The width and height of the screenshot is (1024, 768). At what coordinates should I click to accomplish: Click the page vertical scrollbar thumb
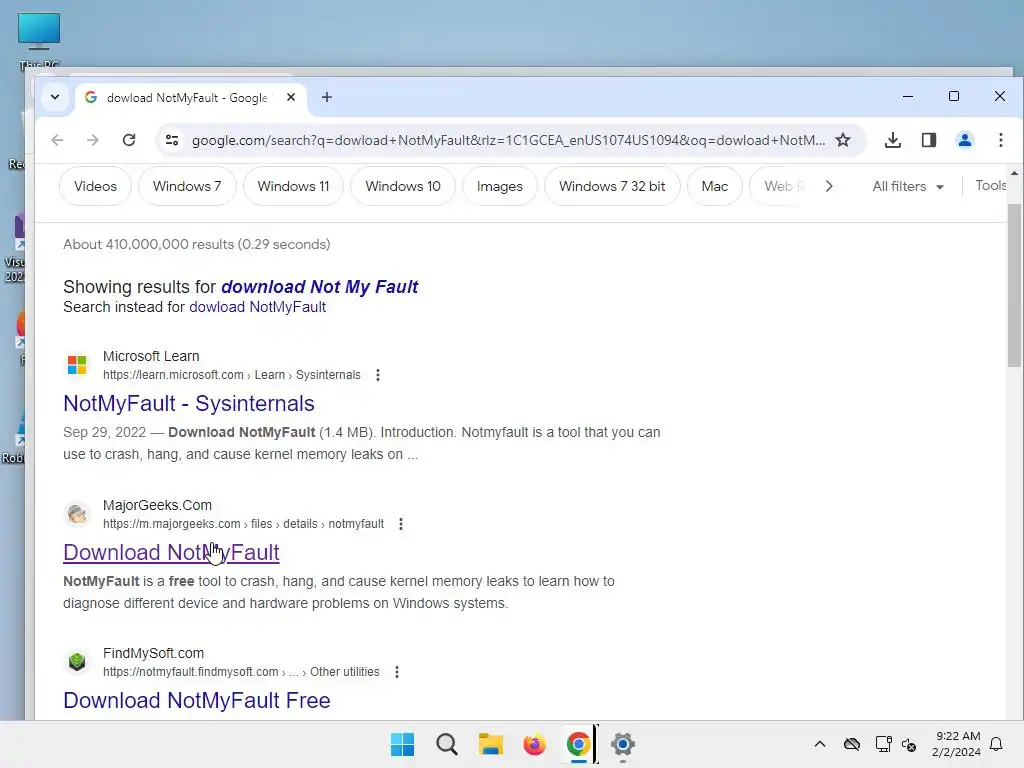[x=1014, y=285]
